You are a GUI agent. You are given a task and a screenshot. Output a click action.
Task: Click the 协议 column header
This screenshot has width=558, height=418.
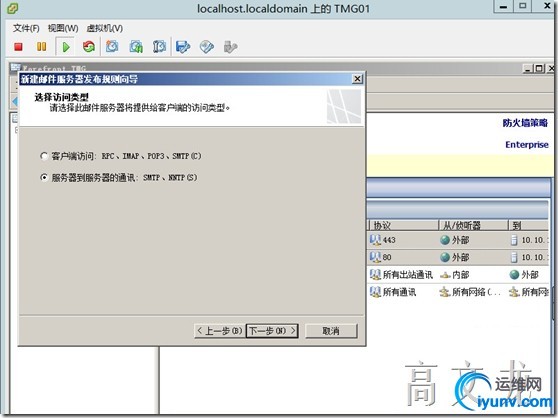(403, 225)
